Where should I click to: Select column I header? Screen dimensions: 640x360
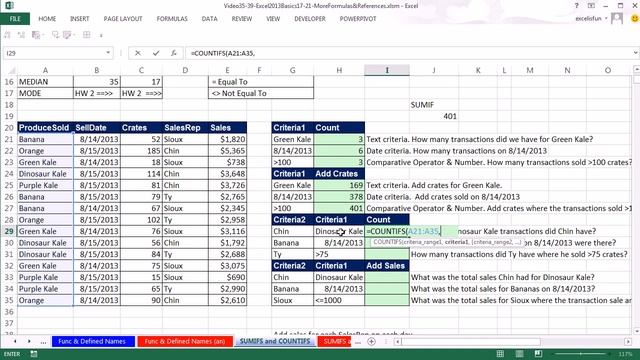(x=387, y=70)
